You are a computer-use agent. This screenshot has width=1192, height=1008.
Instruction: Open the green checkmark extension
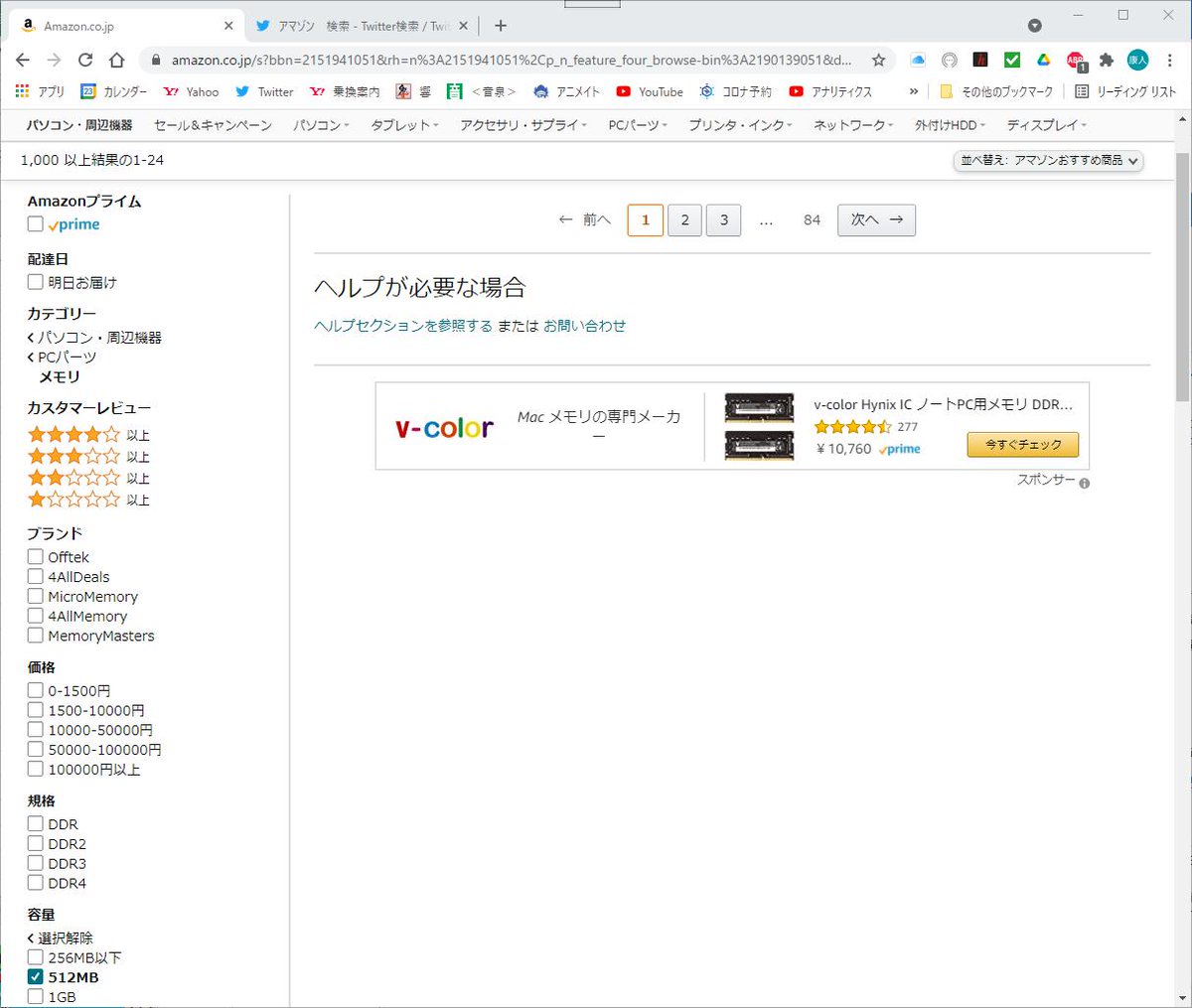(1012, 60)
